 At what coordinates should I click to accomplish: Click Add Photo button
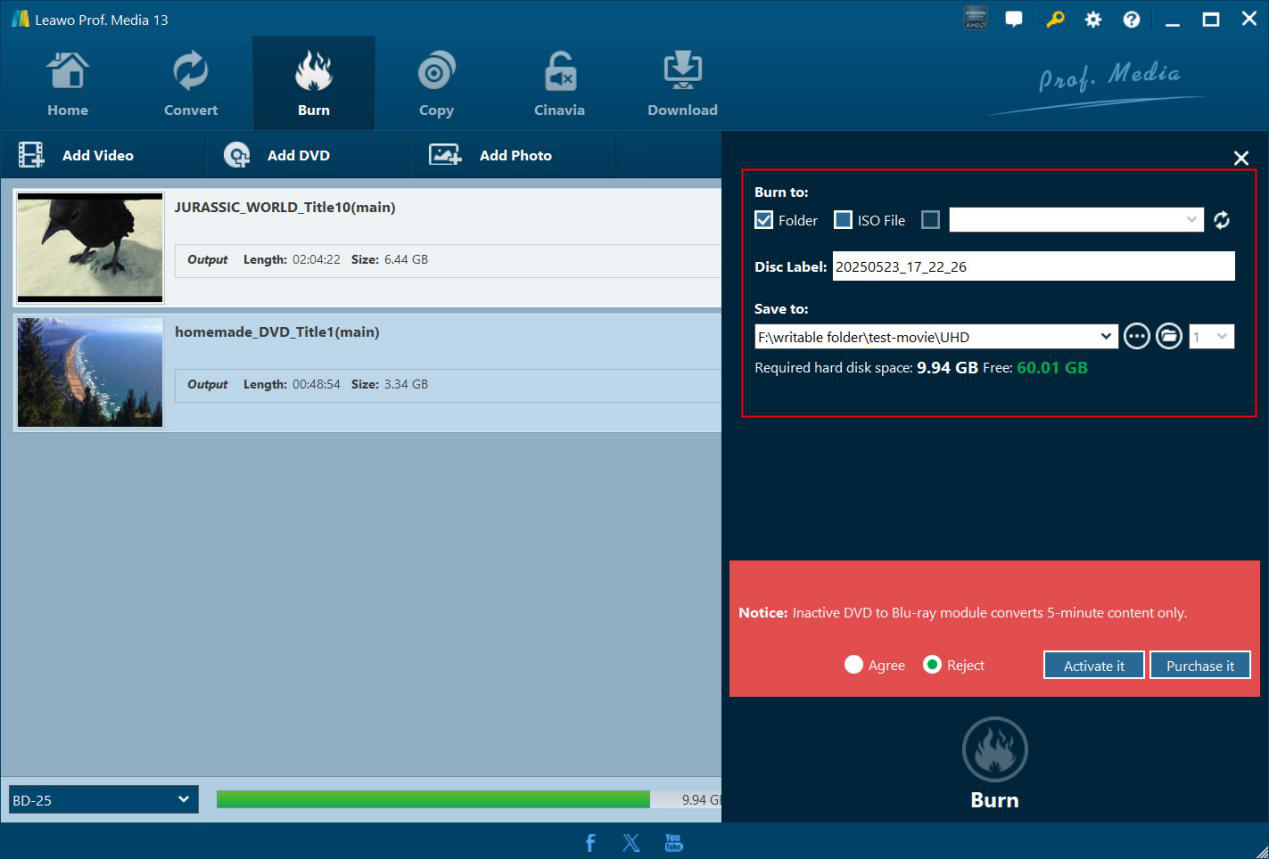[x=490, y=155]
